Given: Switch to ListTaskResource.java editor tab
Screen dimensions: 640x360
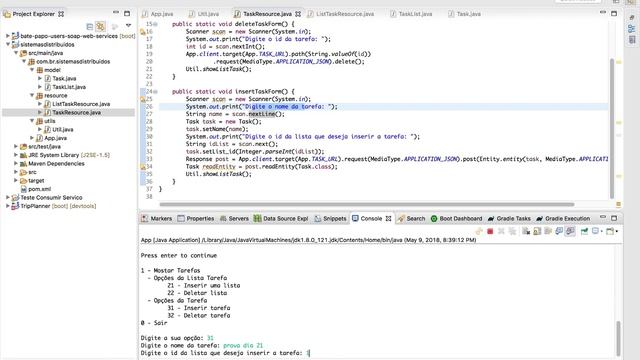Looking at the screenshot, I should click(340, 14).
